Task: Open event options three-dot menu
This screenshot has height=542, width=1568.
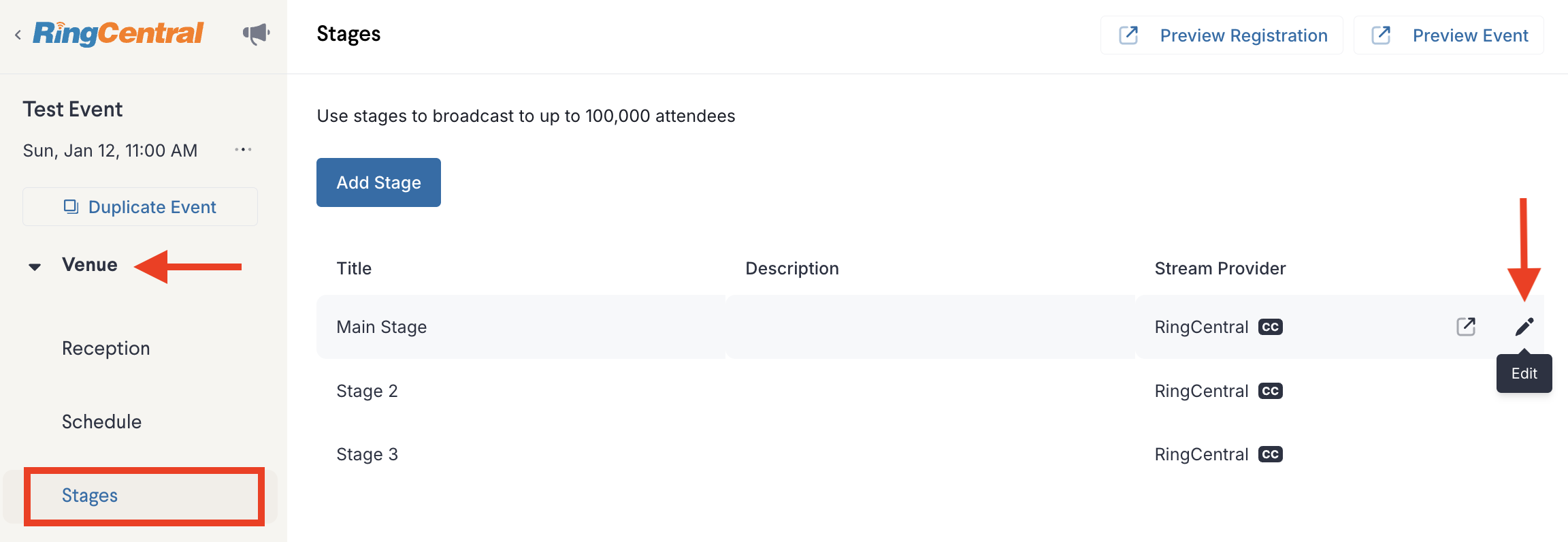Action: (x=243, y=150)
